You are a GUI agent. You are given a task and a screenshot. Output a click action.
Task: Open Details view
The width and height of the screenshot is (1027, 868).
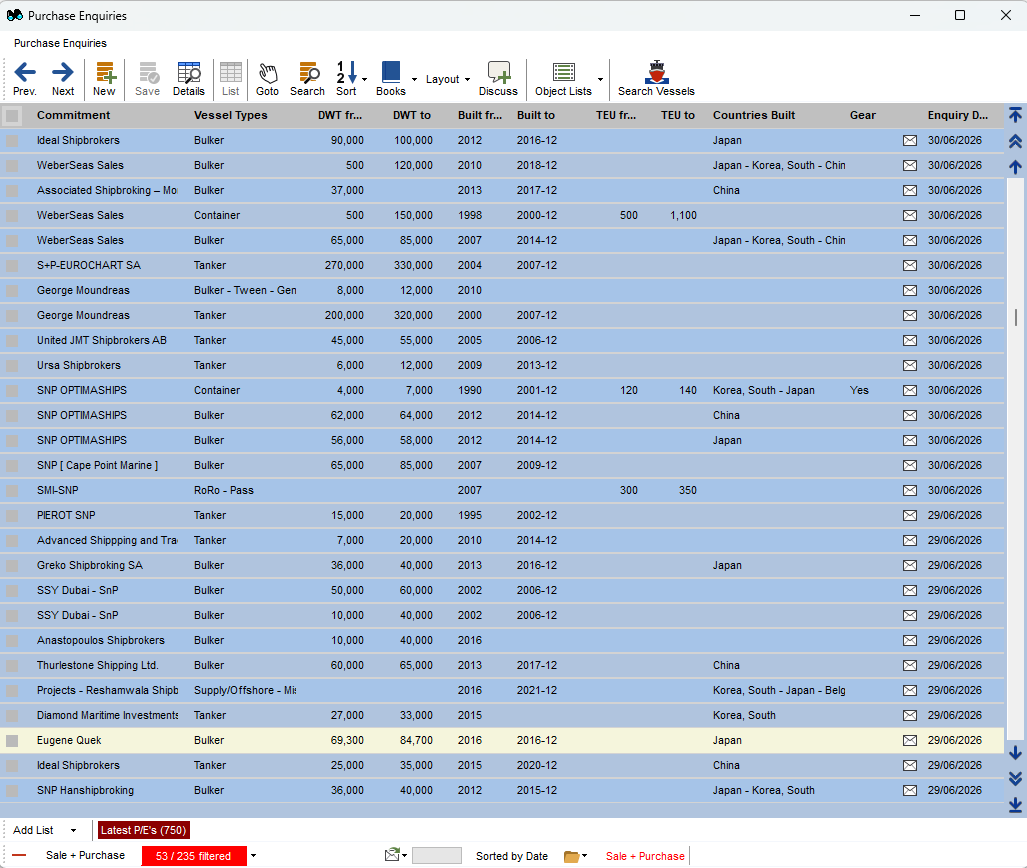(x=189, y=79)
